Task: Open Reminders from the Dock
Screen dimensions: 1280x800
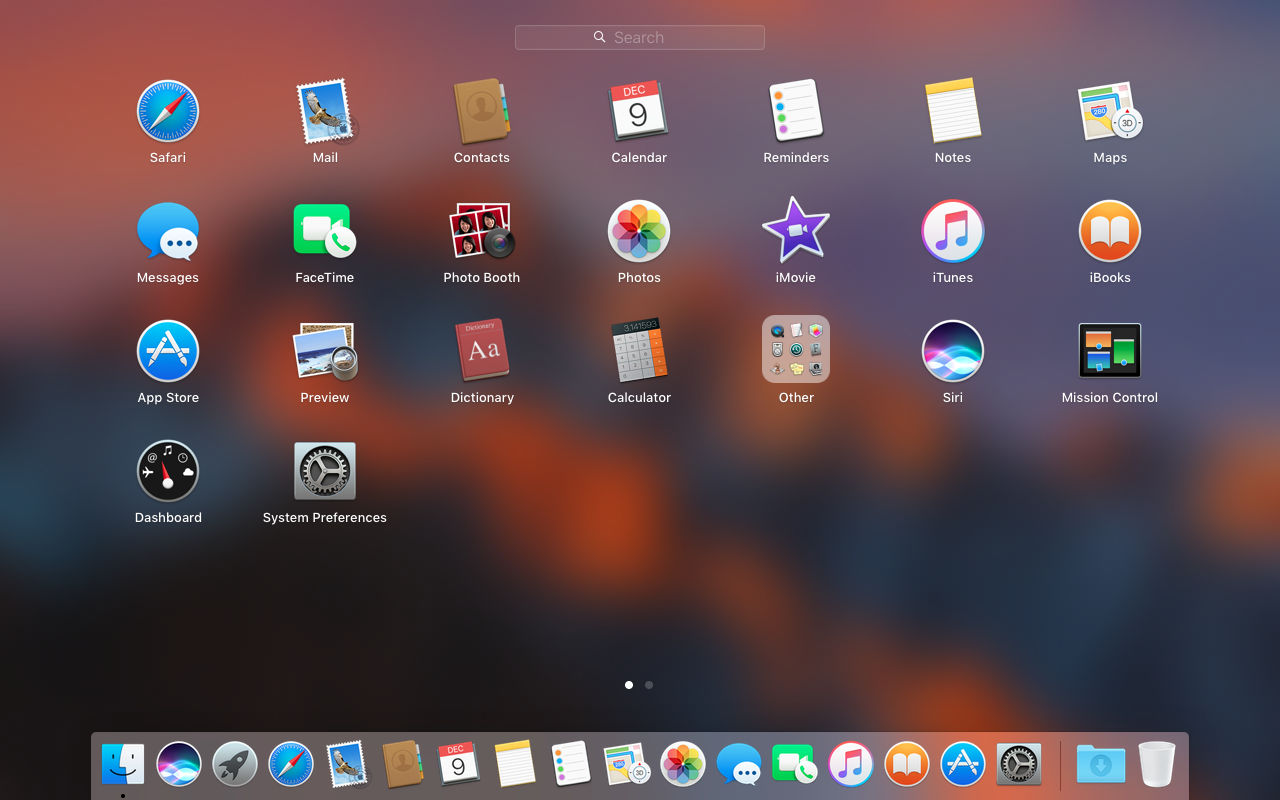Action: 571,765
